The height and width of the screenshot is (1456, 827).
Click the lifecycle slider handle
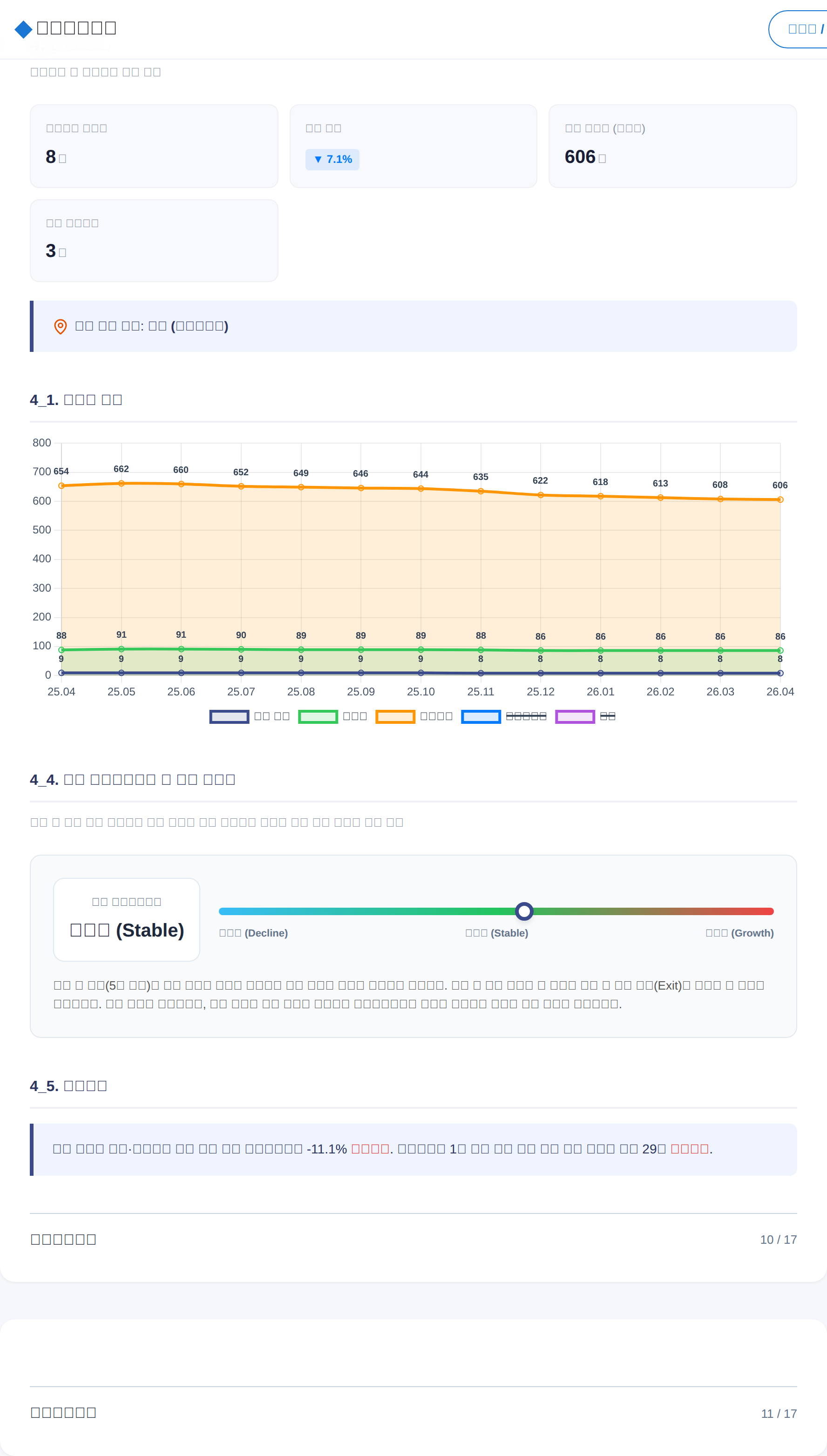(524, 911)
